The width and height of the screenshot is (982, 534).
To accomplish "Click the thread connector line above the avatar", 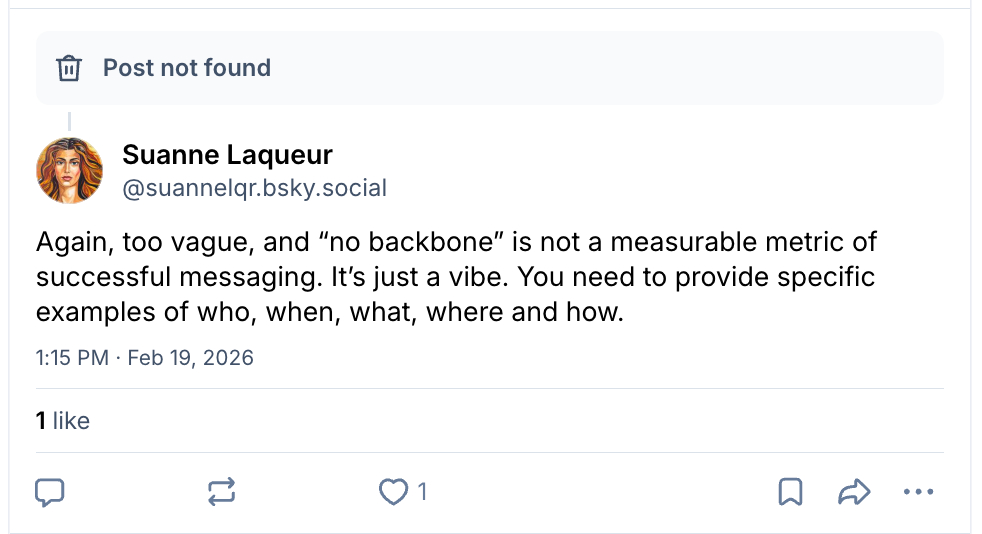I will [69, 120].
